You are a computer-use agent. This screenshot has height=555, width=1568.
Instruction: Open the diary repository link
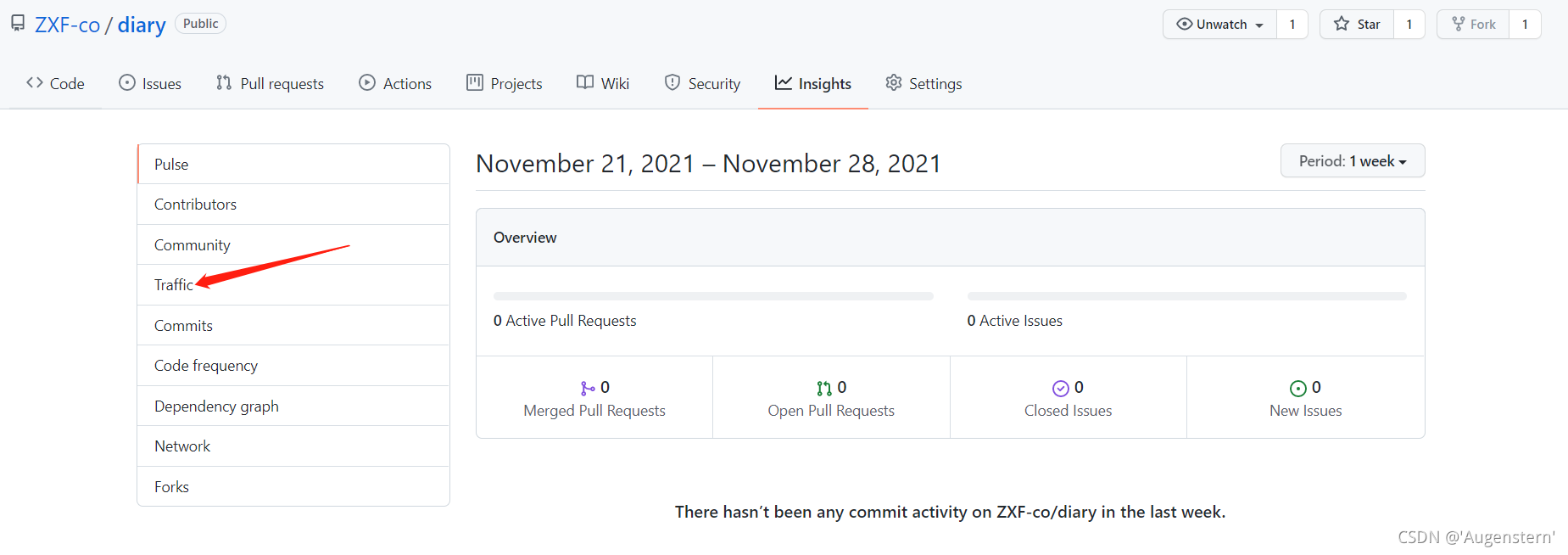coord(142,25)
